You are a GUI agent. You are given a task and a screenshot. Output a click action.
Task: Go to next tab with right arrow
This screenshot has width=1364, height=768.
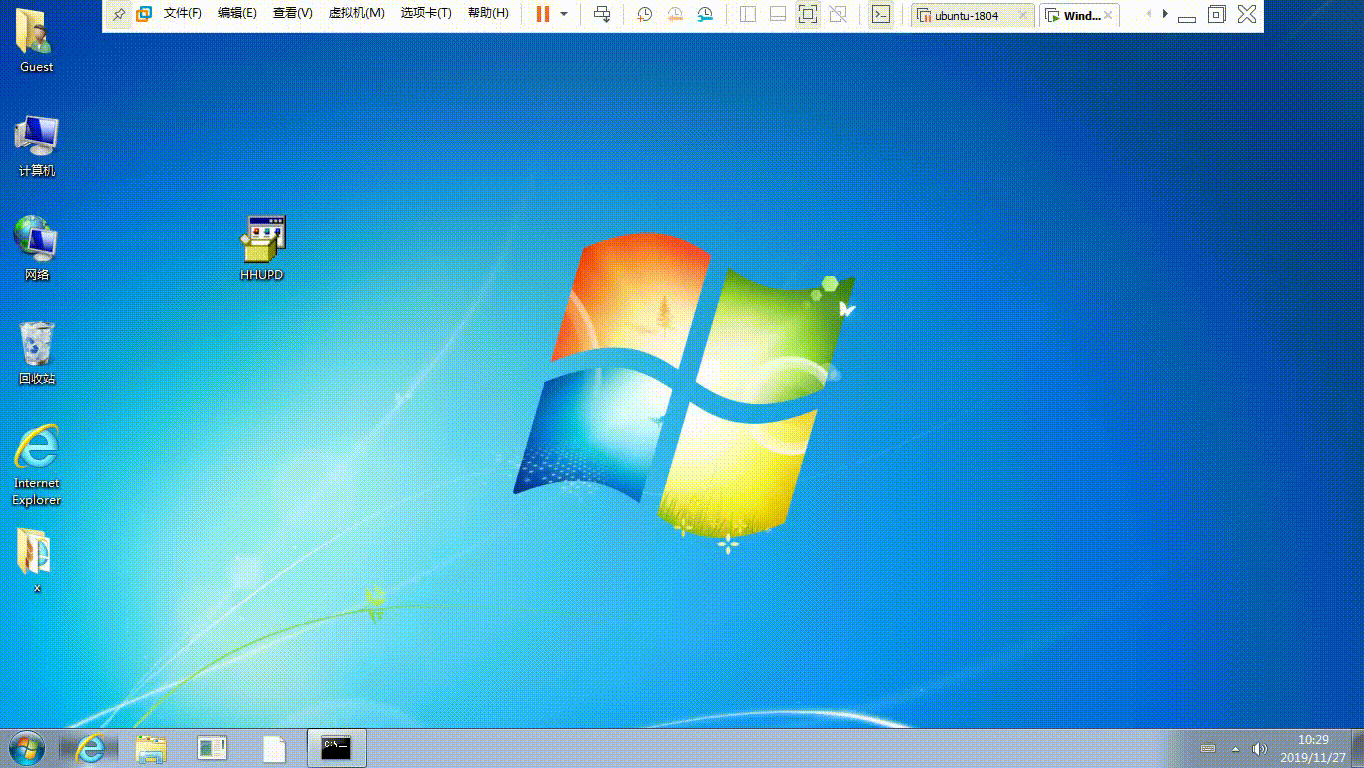click(1165, 14)
